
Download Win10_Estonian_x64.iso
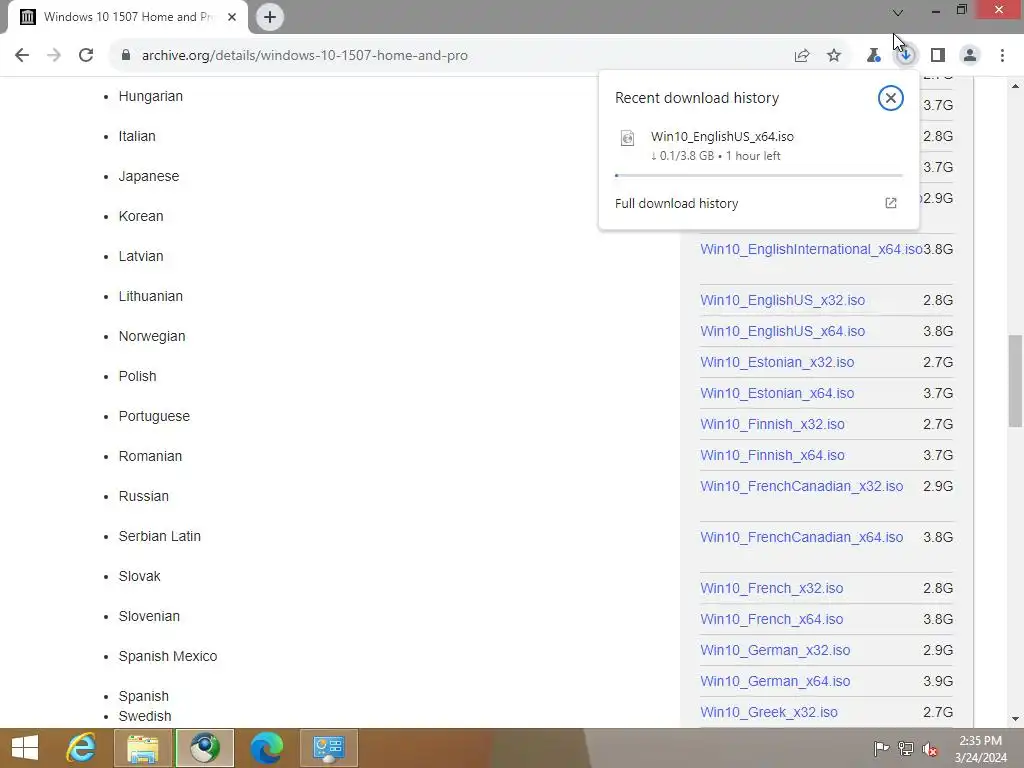(x=777, y=393)
